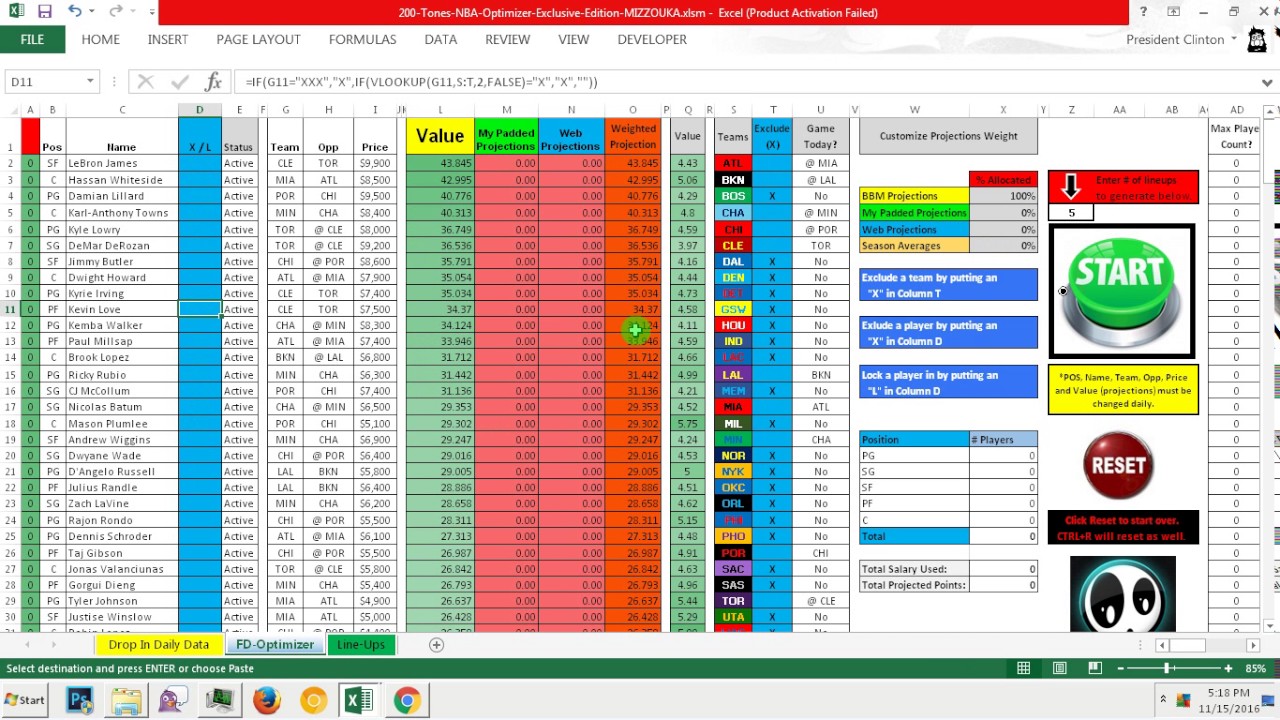
Task: Click the 85% zoom level
Action: pyautogui.click(x=1257, y=668)
